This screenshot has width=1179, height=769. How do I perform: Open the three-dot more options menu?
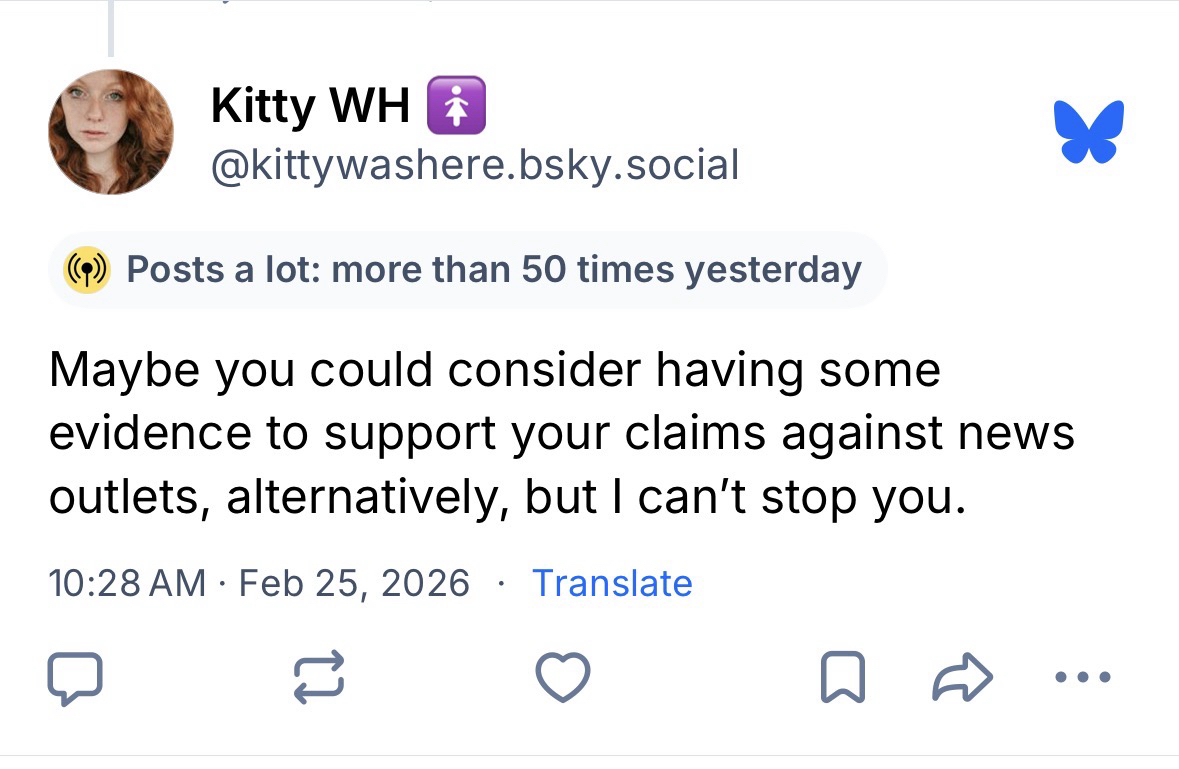point(1083,677)
